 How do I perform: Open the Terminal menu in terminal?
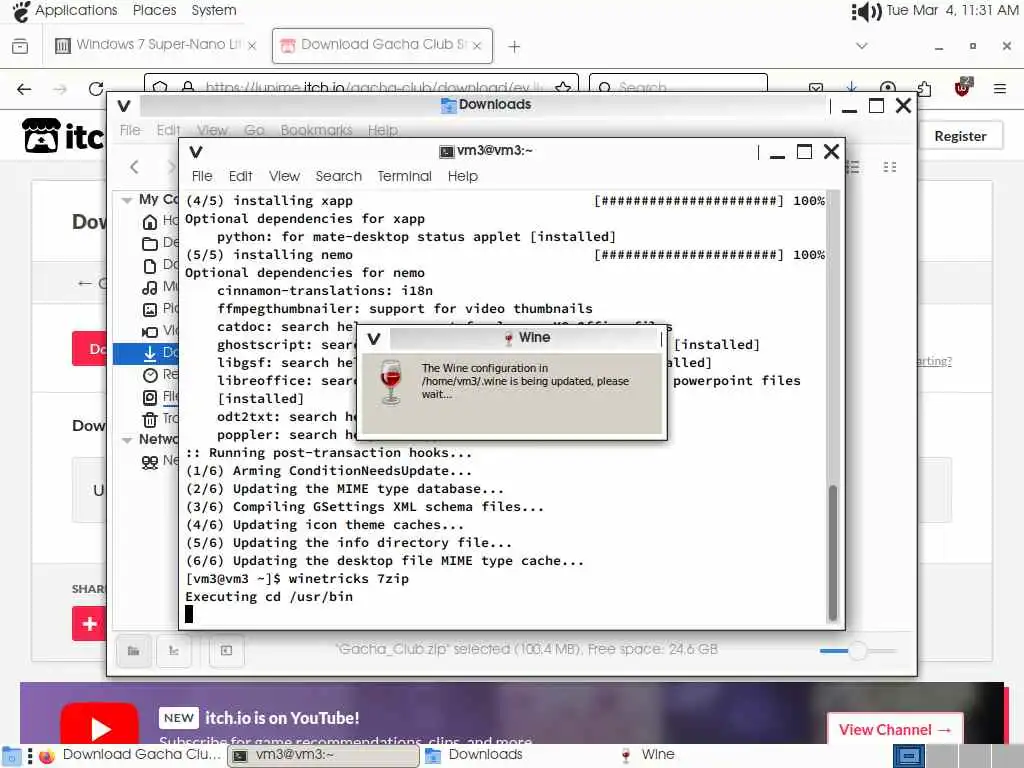pyautogui.click(x=404, y=176)
